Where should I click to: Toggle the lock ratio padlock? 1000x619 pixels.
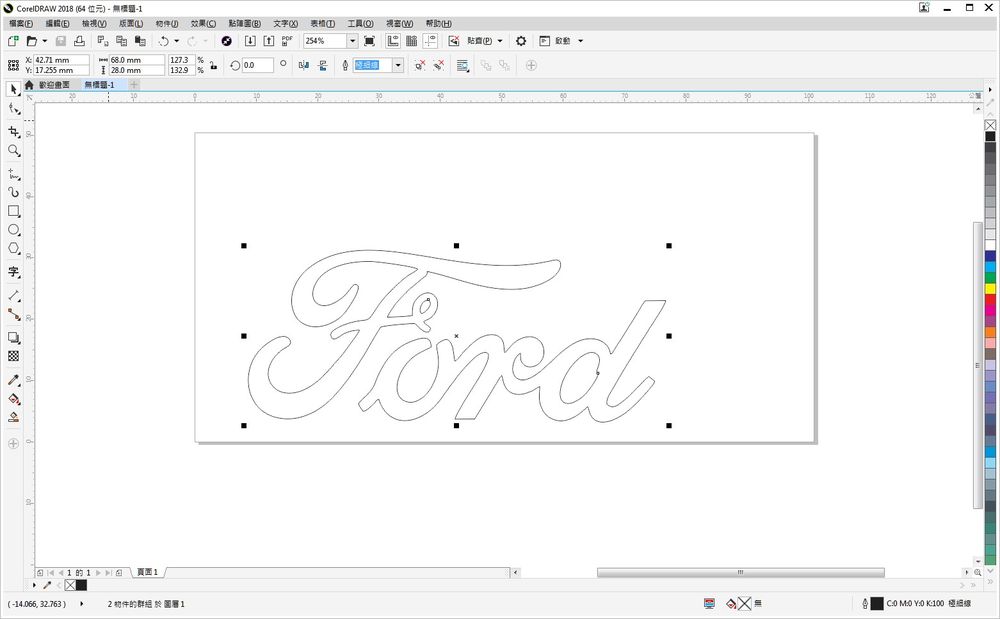(x=213, y=65)
